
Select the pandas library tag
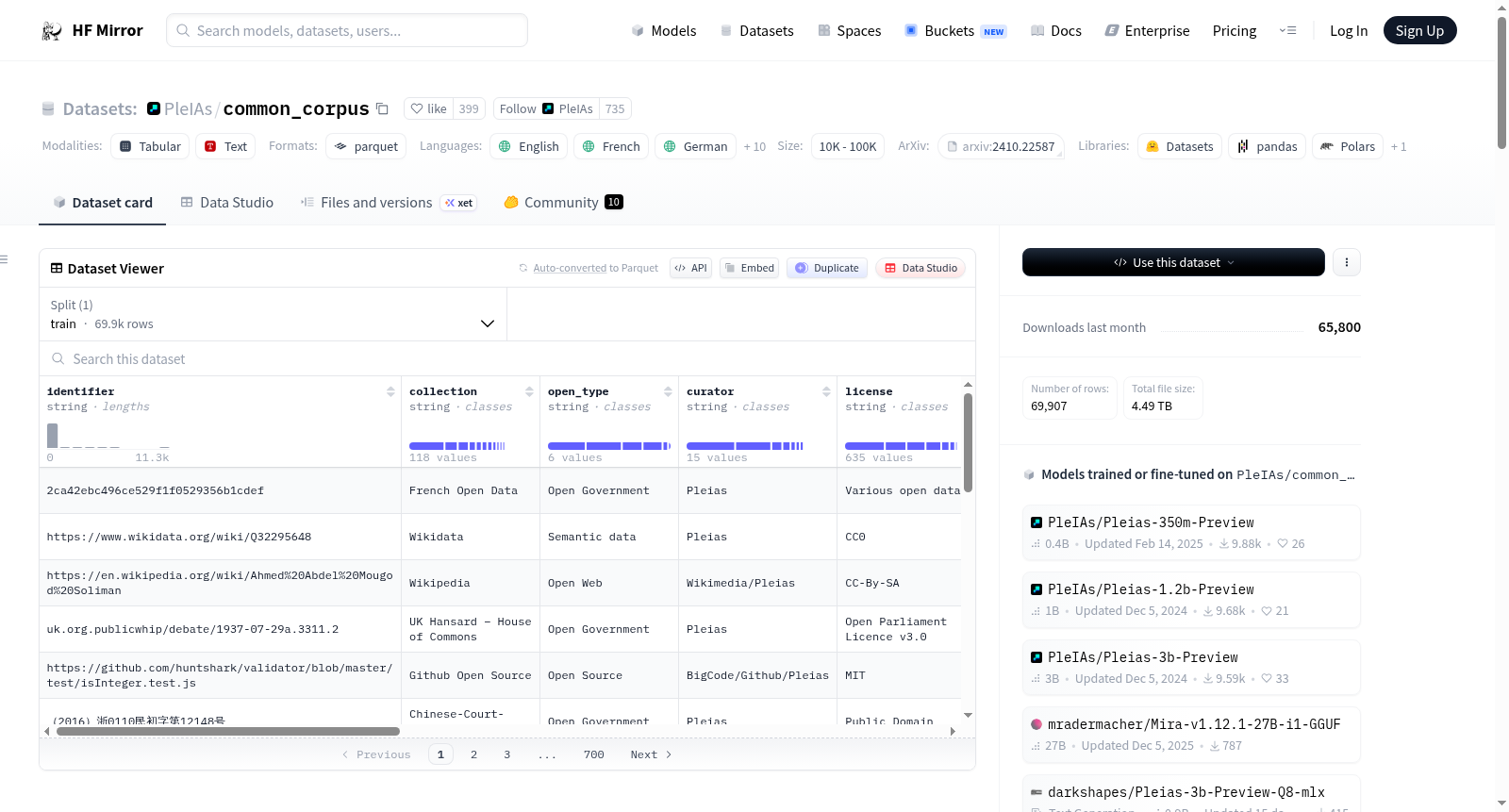tap(1267, 147)
